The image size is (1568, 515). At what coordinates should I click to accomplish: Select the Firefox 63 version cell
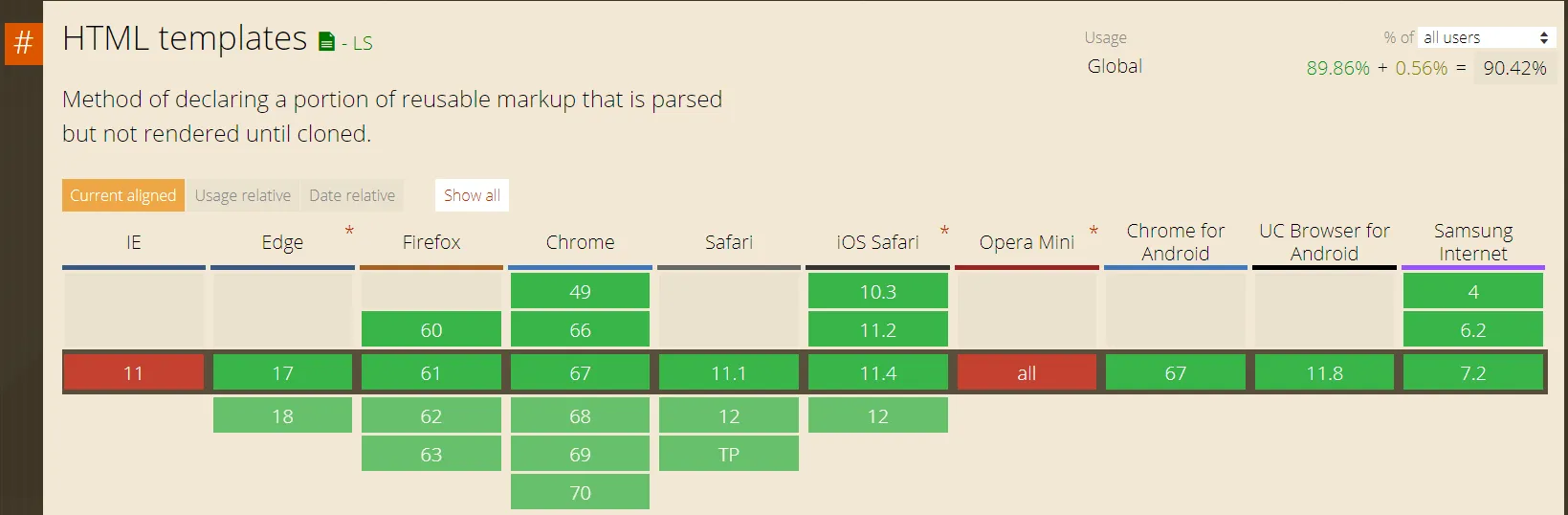click(x=431, y=454)
